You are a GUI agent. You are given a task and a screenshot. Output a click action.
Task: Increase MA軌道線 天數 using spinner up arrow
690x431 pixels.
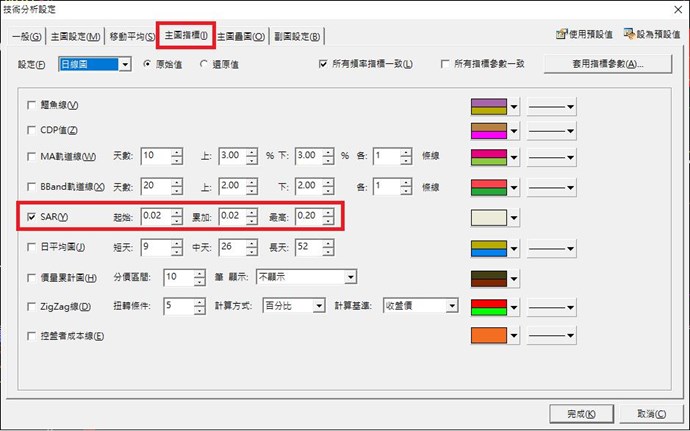pyautogui.click(x=177, y=151)
